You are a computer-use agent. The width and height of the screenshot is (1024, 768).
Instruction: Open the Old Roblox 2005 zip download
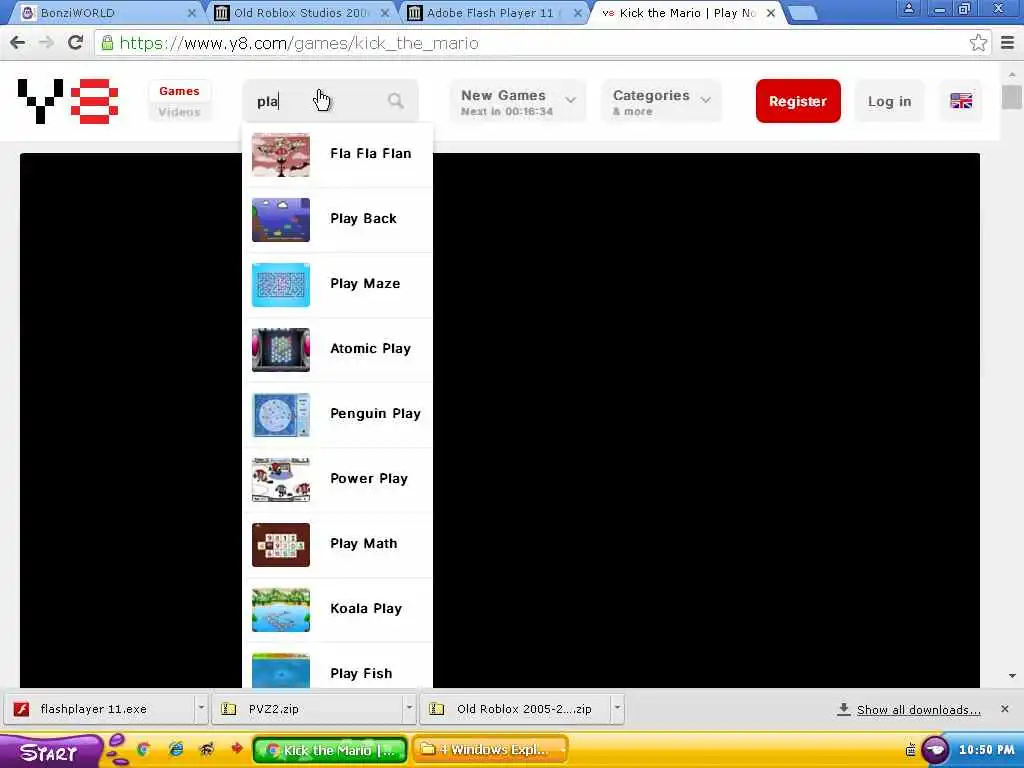pos(516,709)
